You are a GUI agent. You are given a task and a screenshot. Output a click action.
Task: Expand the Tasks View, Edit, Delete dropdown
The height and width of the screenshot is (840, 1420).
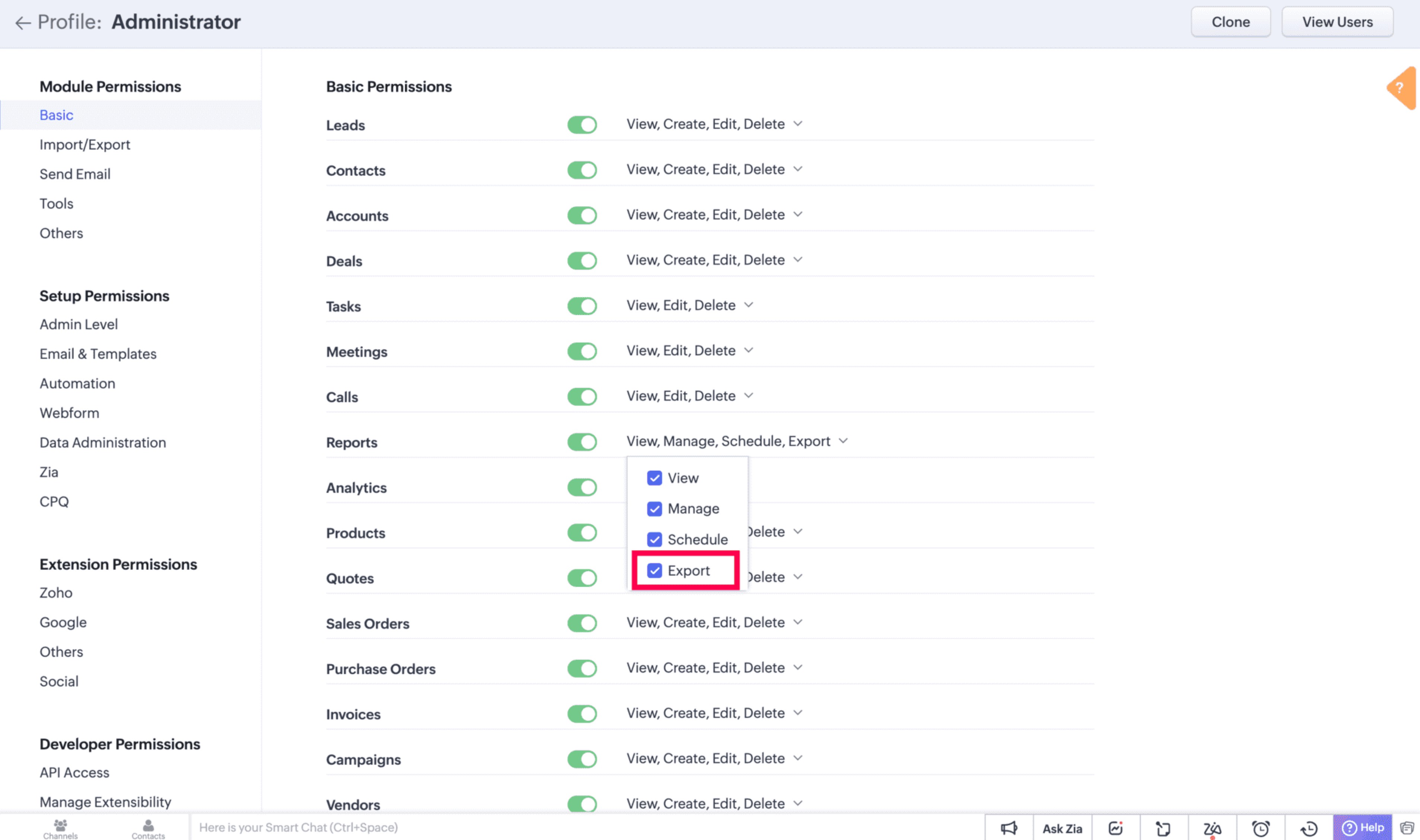748,305
